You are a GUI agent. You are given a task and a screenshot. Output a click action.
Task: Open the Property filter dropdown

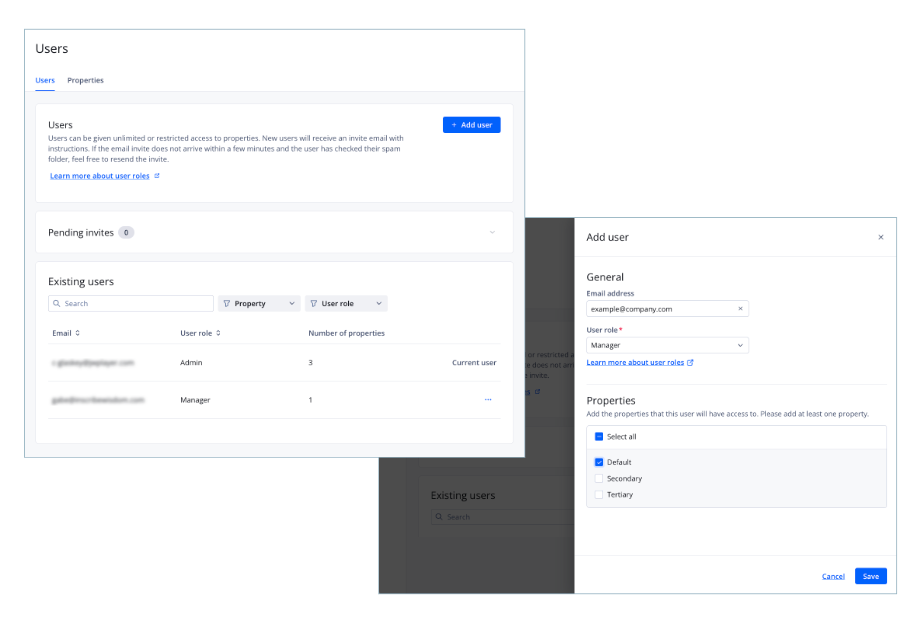pos(258,303)
